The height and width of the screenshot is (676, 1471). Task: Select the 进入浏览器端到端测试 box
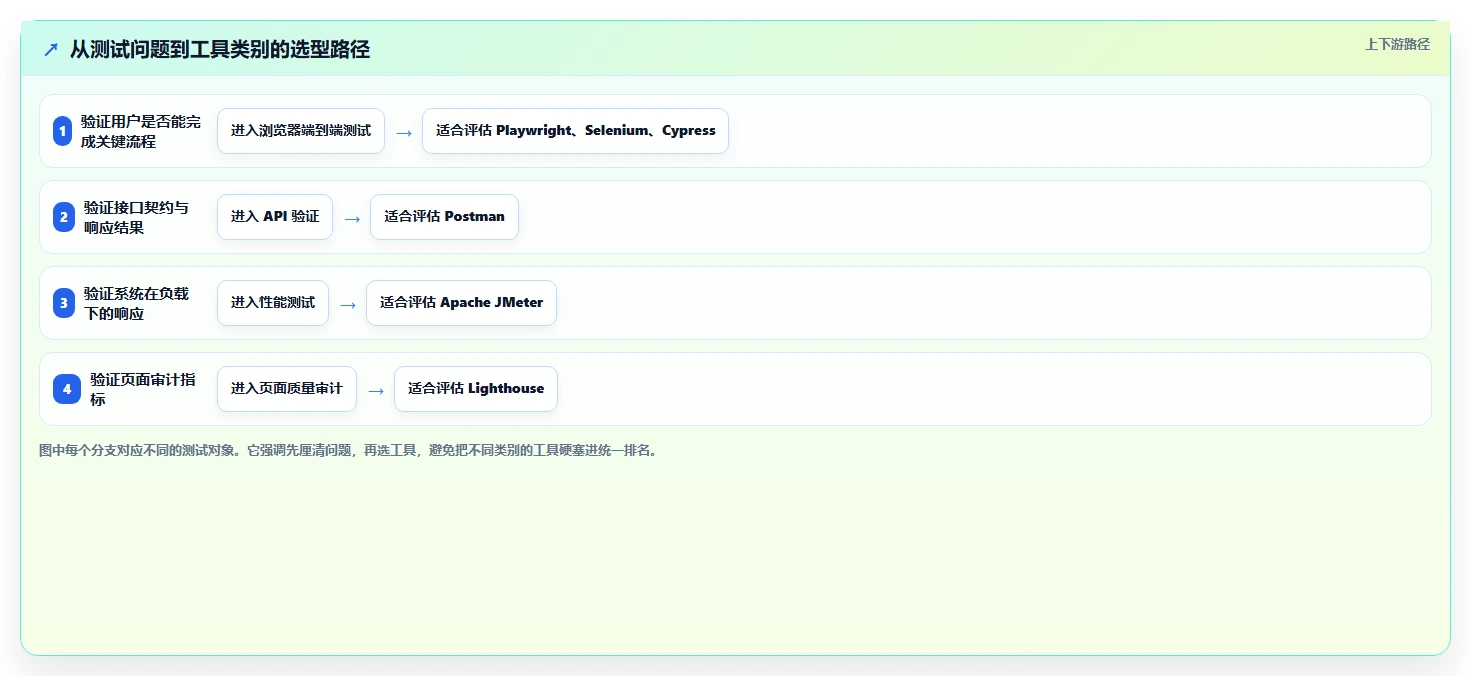tap(301, 131)
